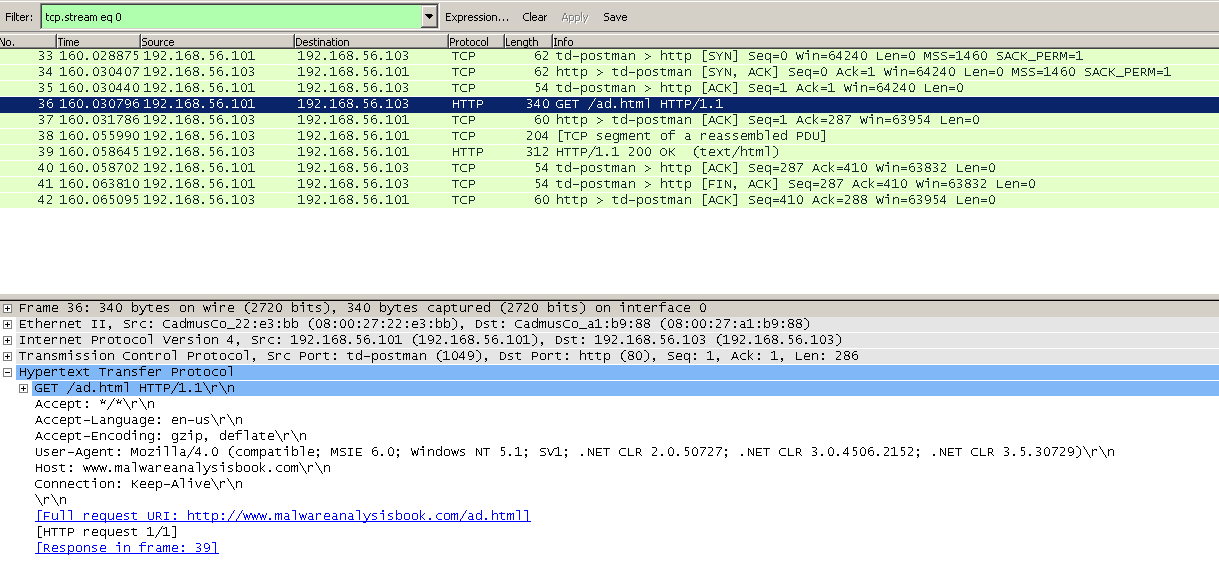Clear the display filter
Screen dimensions: 1219x574
535,17
